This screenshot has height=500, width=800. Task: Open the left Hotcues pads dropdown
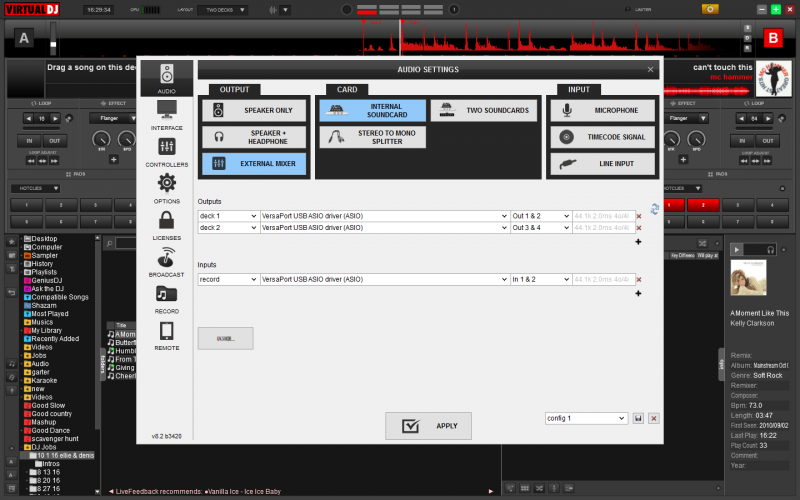pyautogui.click(x=35, y=188)
